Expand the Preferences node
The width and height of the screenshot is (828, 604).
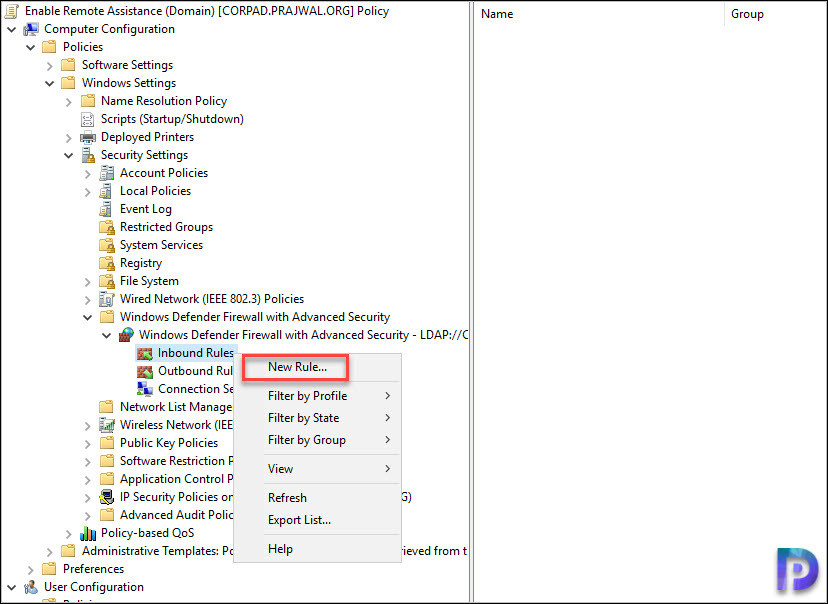click(x=31, y=570)
